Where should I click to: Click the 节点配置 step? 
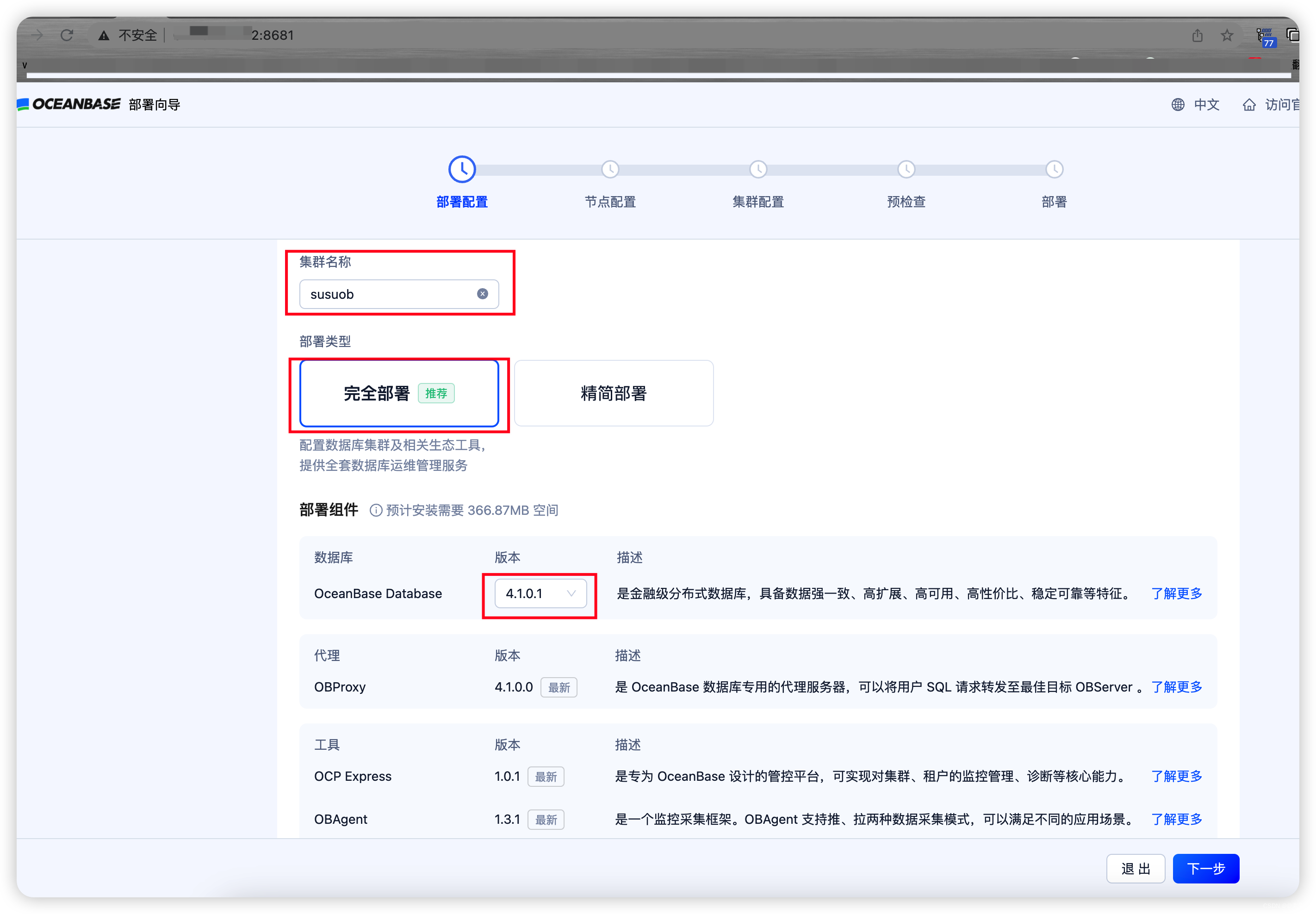(610, 202)
